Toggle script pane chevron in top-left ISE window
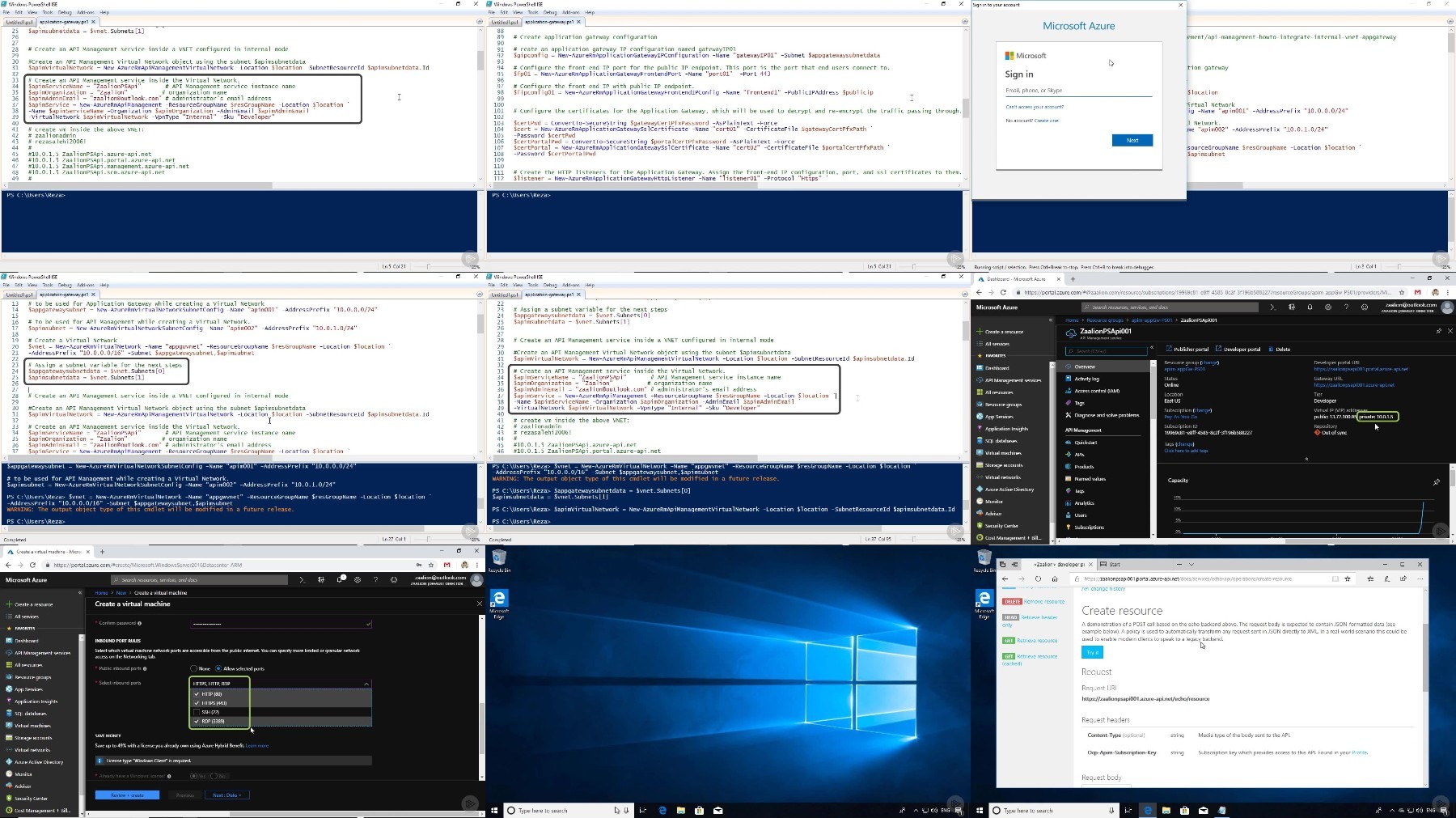Viewport: 1456px width, 818px height. coord(480,22)
